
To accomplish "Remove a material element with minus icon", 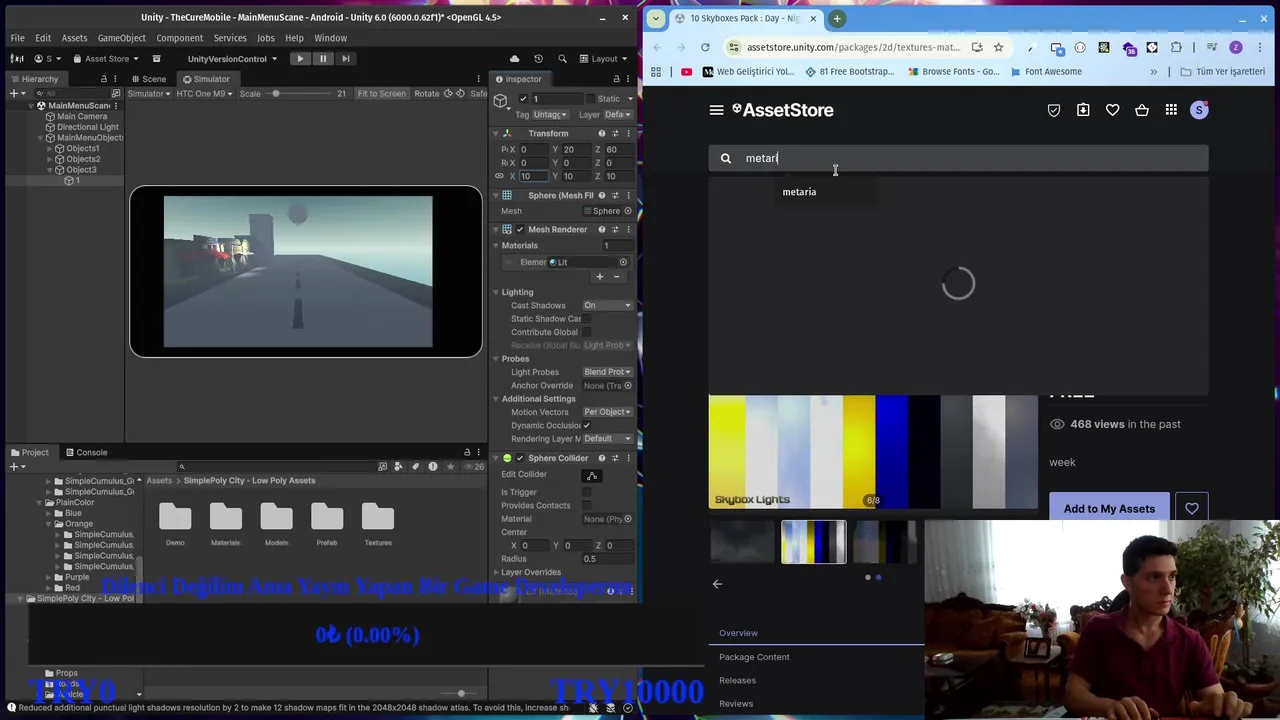I will click(x=616, y=277).
